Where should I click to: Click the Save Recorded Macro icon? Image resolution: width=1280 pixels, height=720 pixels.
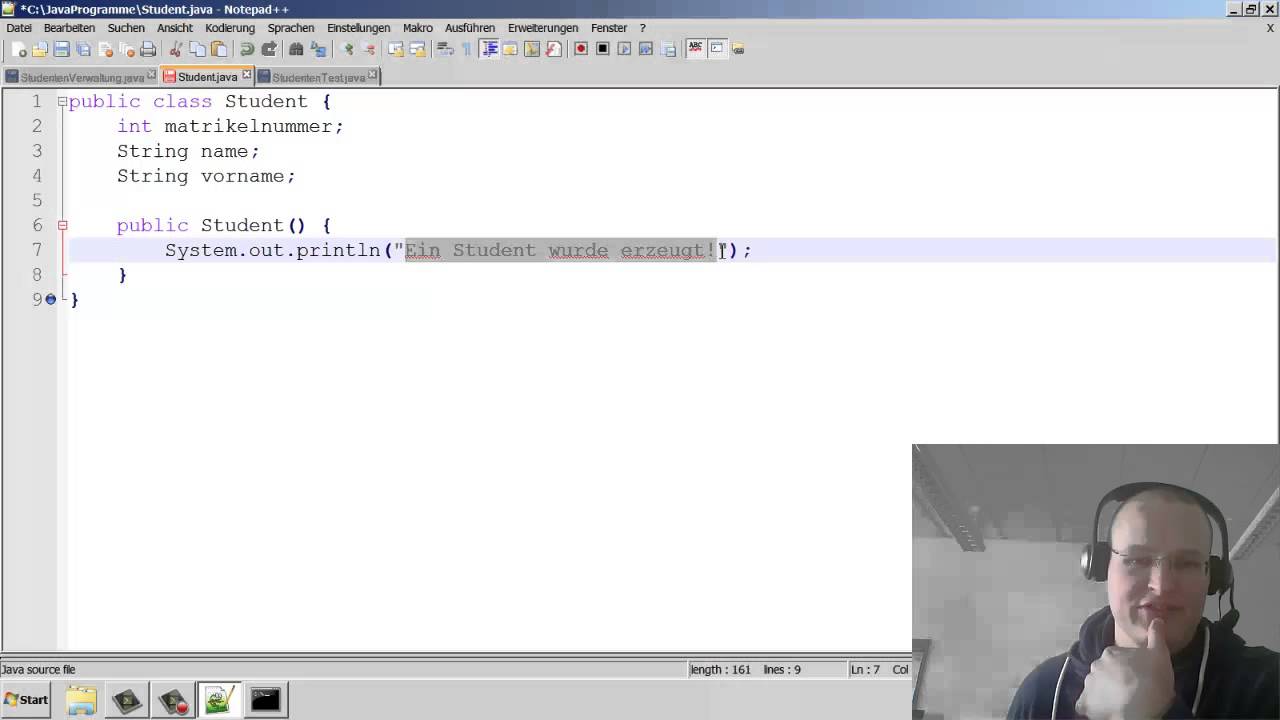pyautogui.click(x=668, y=49)
